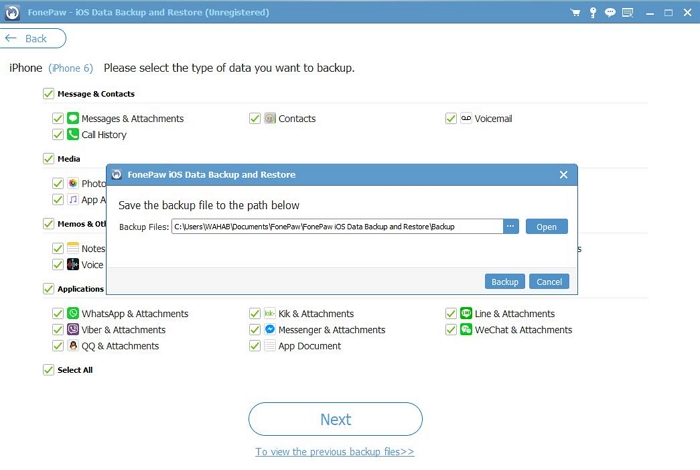Screen dimensions: 700x470
Task: Click the QQ penguin icon
Action: coord(73,345)
